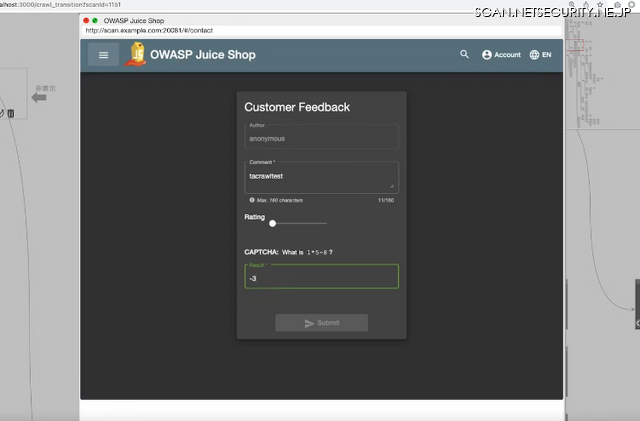Open the search magnifier icon
This screenshot has width=640, height=421.
click(464, 55)
